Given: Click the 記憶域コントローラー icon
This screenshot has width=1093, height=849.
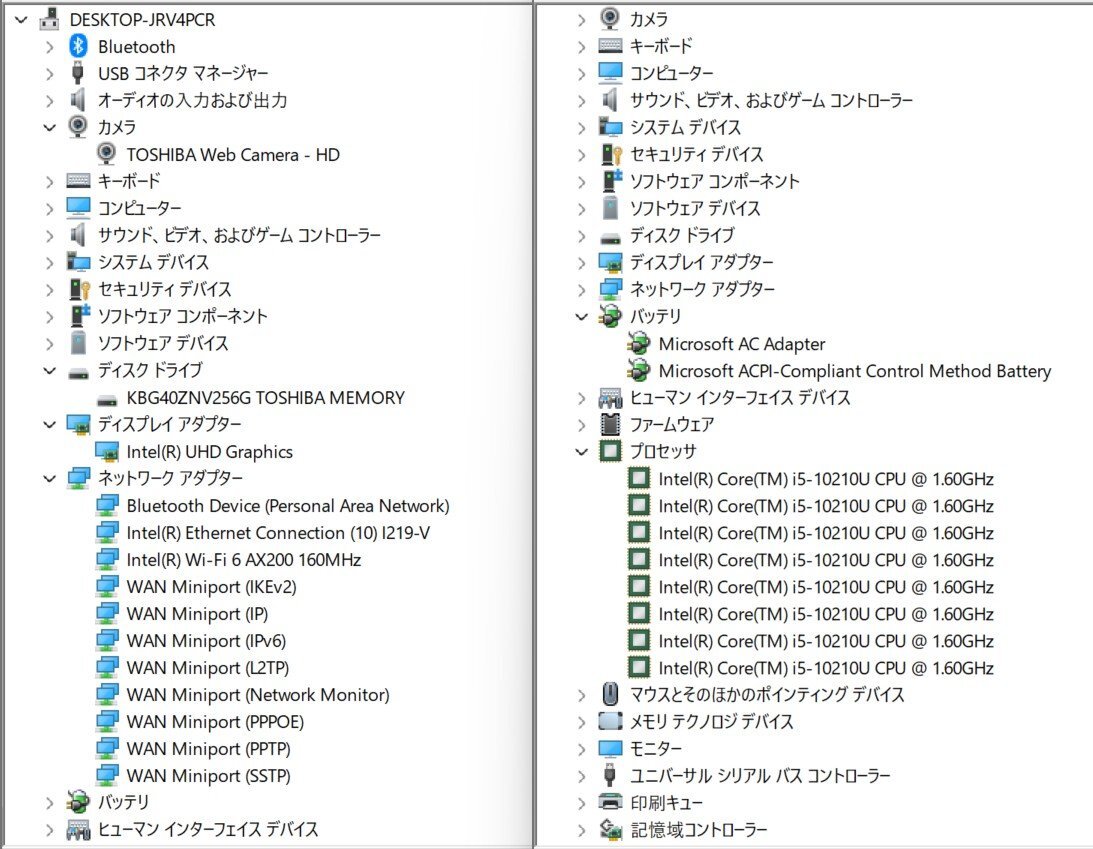Looking at the screenshot, I should tap(610, 829).
